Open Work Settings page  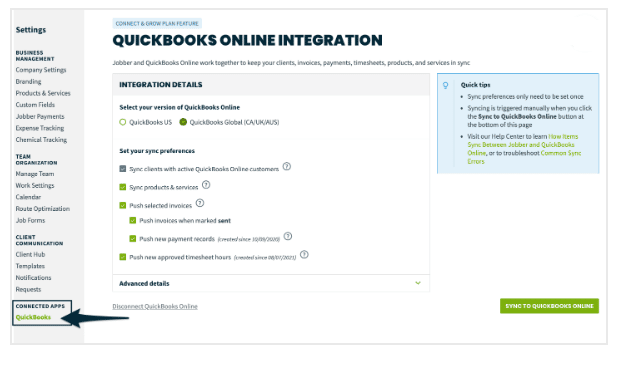[x=35, y=186]
